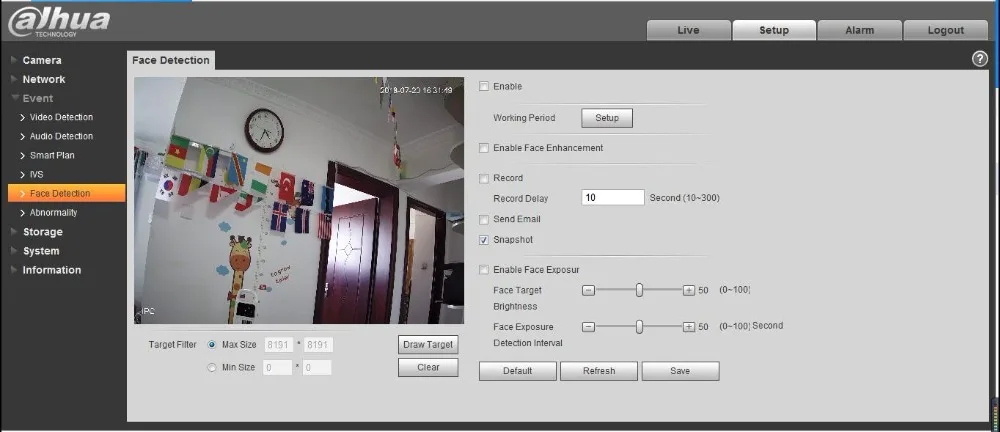Open Audio Detection settings
This screenshot has height=432, width=1000.
[x=61, y=137]
